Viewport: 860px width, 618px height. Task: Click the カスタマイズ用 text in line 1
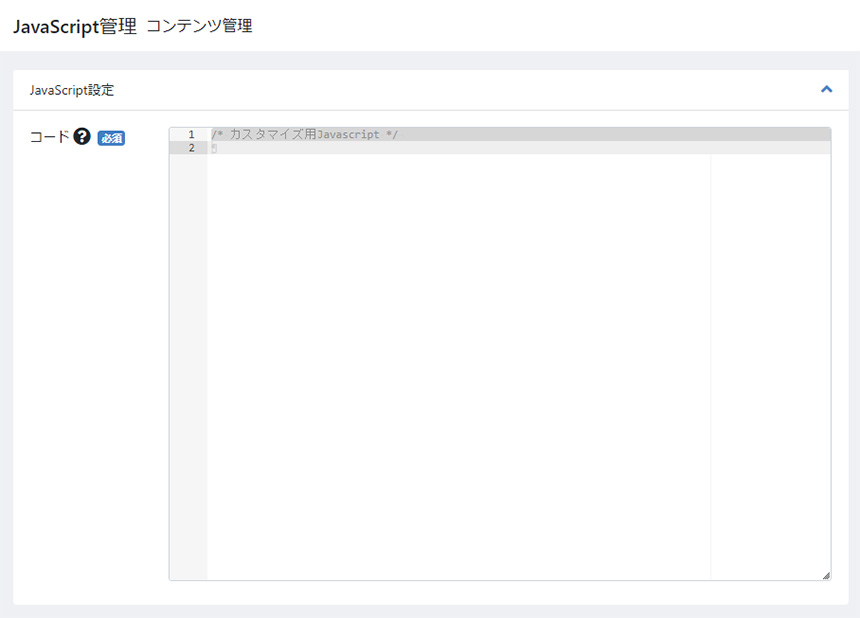(x=272, y=134)
